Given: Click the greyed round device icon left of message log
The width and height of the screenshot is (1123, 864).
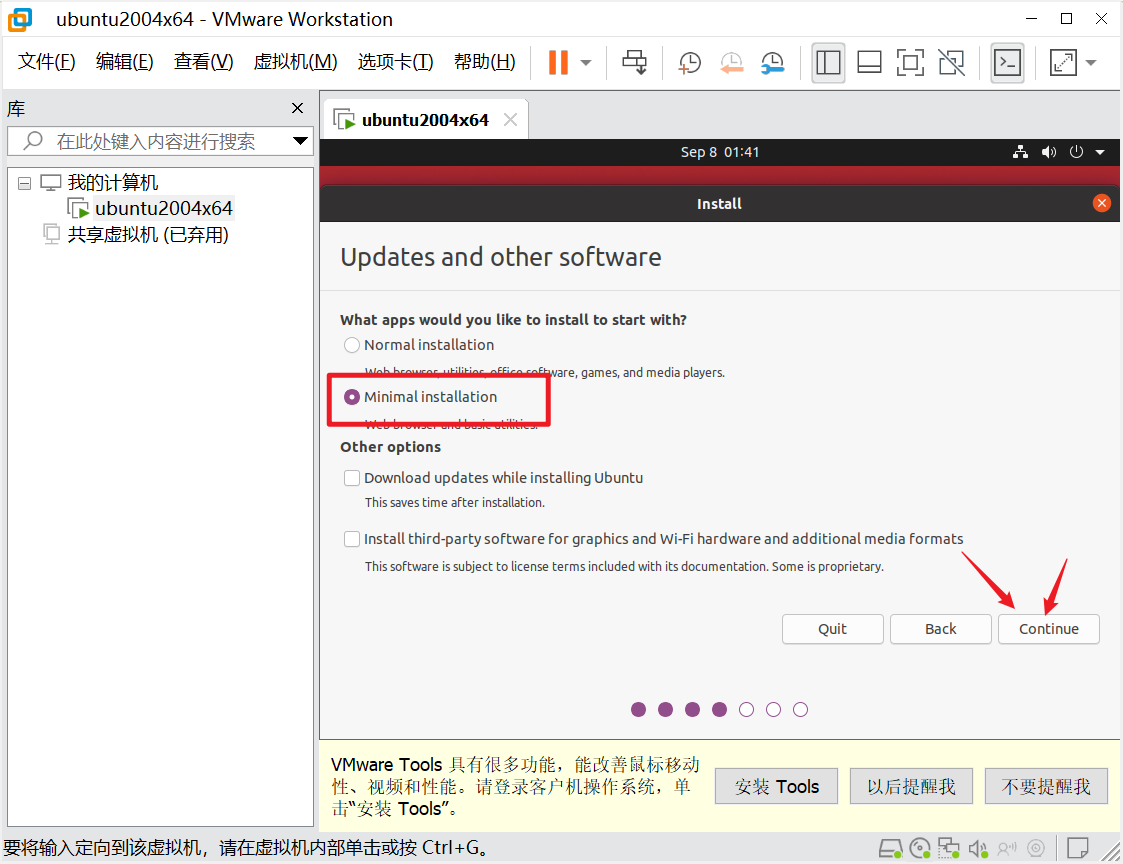Looking at the screenshot, I should click(1036, 849).
